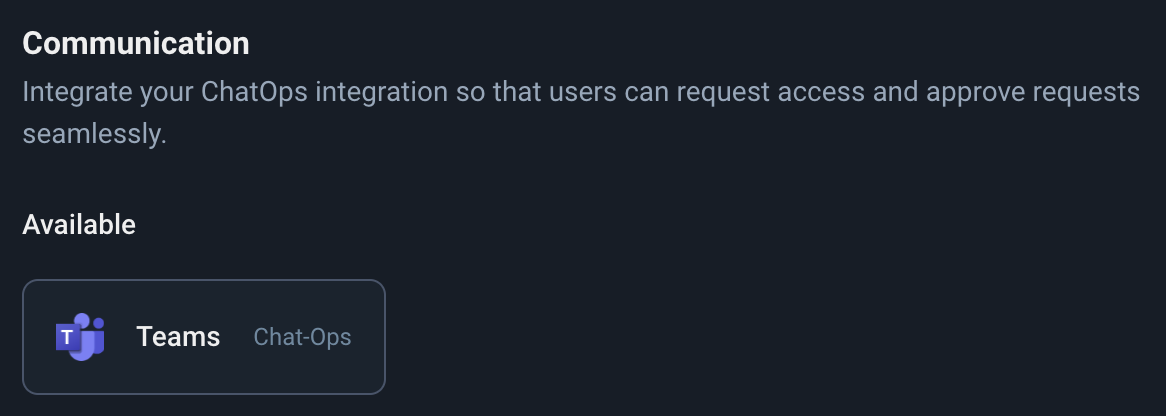This screenshot has width=1166, height=416.
Task: Click the word "seamlessly." in description
Action: [94, 134]
